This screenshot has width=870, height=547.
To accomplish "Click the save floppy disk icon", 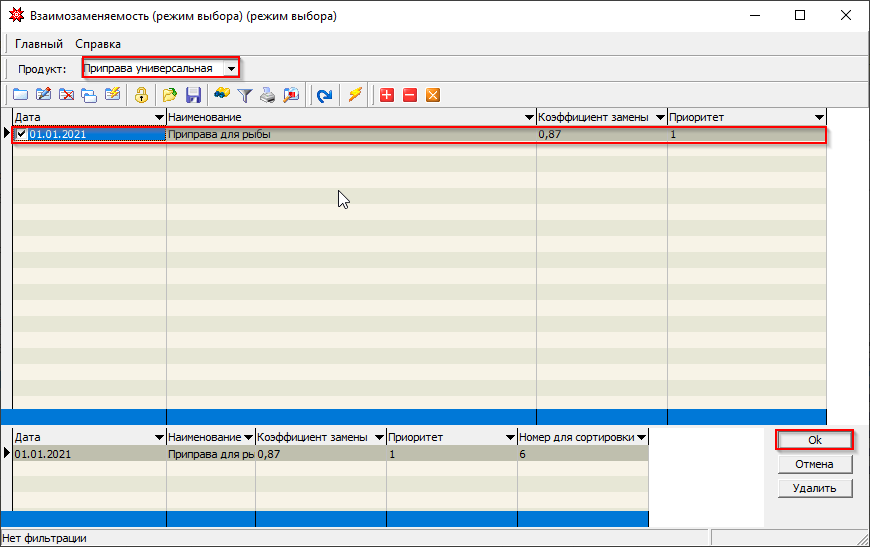I will click(x=194, y=95).
